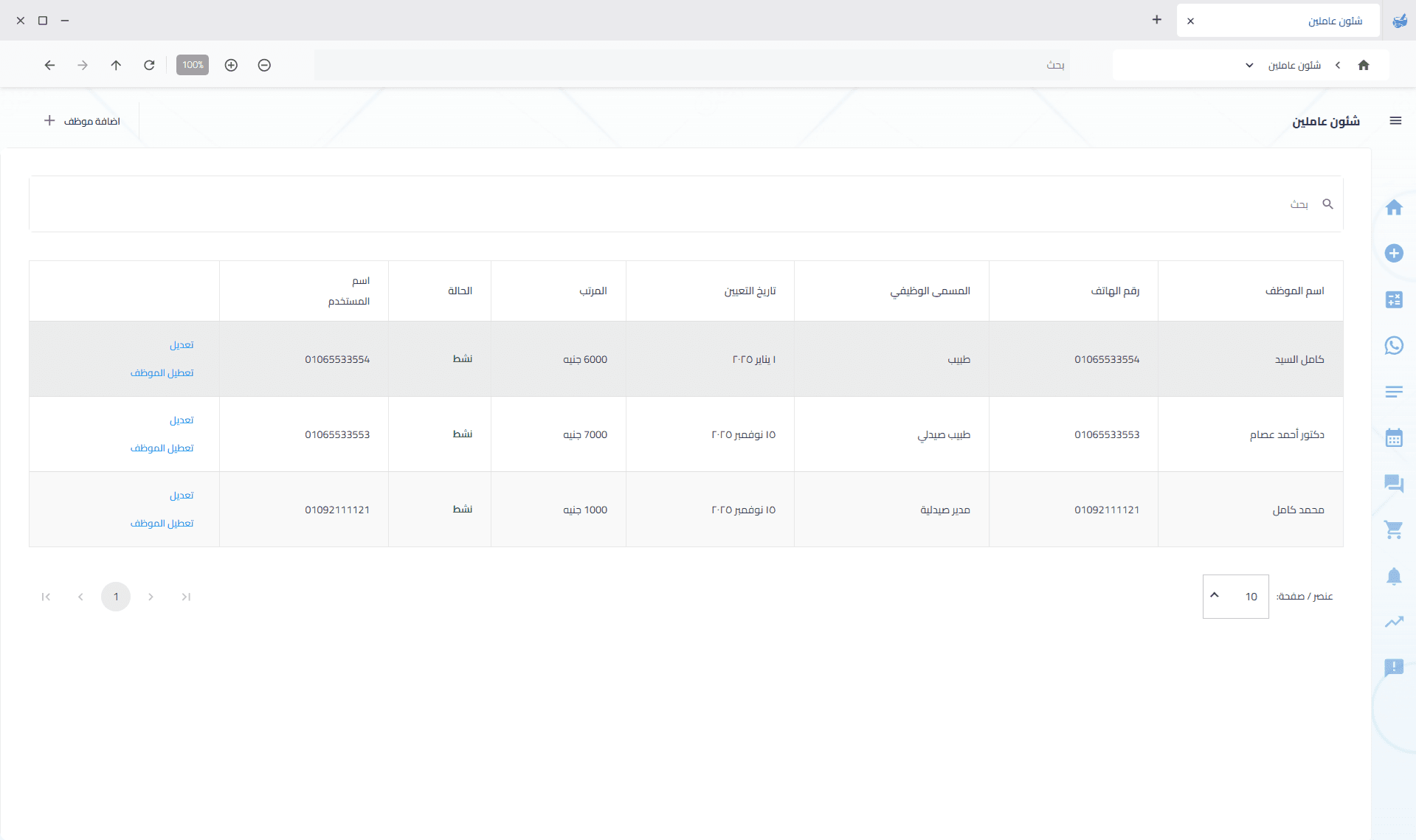Click the employee table search field
The image size is (1416, 840).
664,204
